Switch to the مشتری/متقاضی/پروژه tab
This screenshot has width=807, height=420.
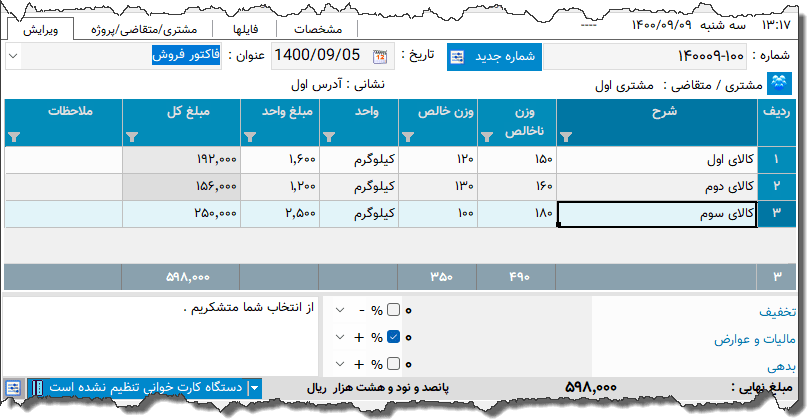pyautogui.click(x=144, y=29)
